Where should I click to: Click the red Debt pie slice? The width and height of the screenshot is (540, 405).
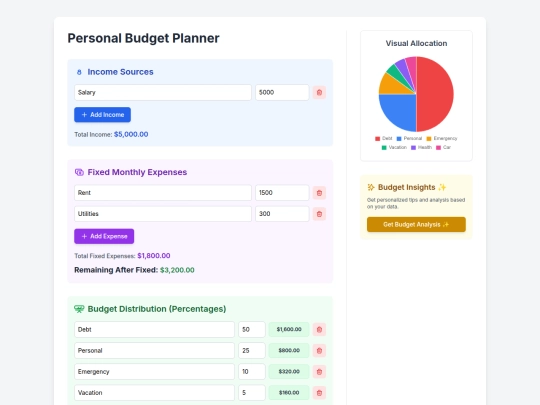pyautogui.click(x=436, y=94)
